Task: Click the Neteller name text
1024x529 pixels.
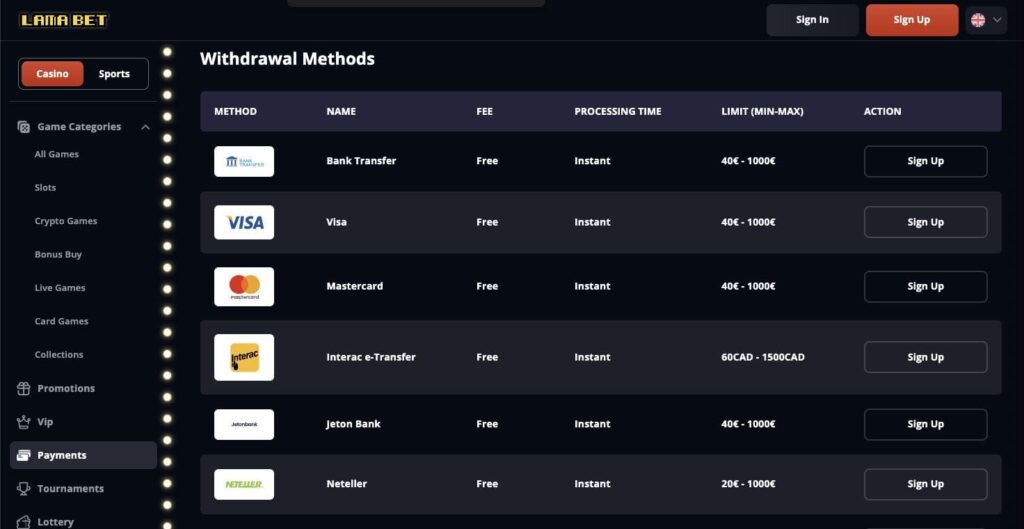Action: [x=346, y=484]
